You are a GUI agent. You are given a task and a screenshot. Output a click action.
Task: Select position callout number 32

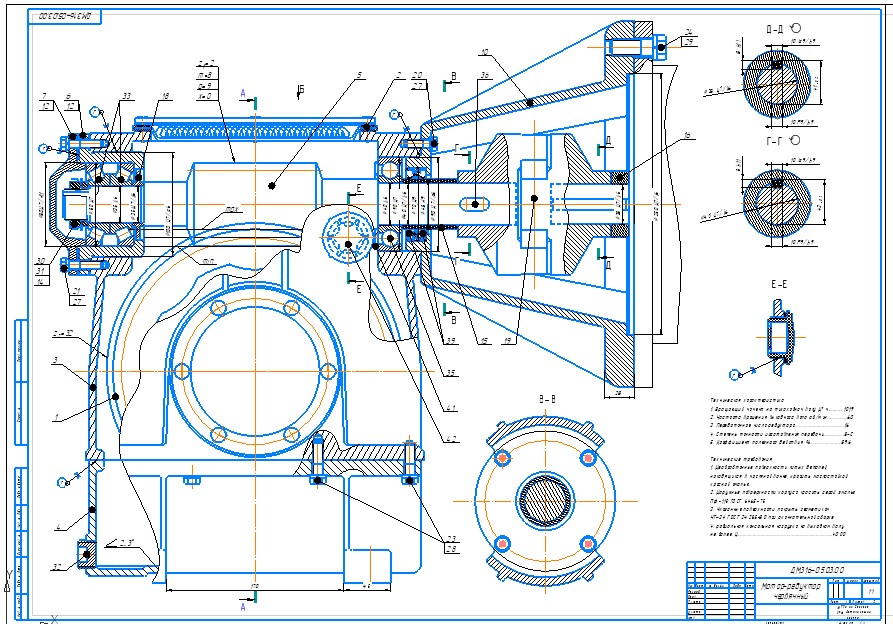click(58, 566)
